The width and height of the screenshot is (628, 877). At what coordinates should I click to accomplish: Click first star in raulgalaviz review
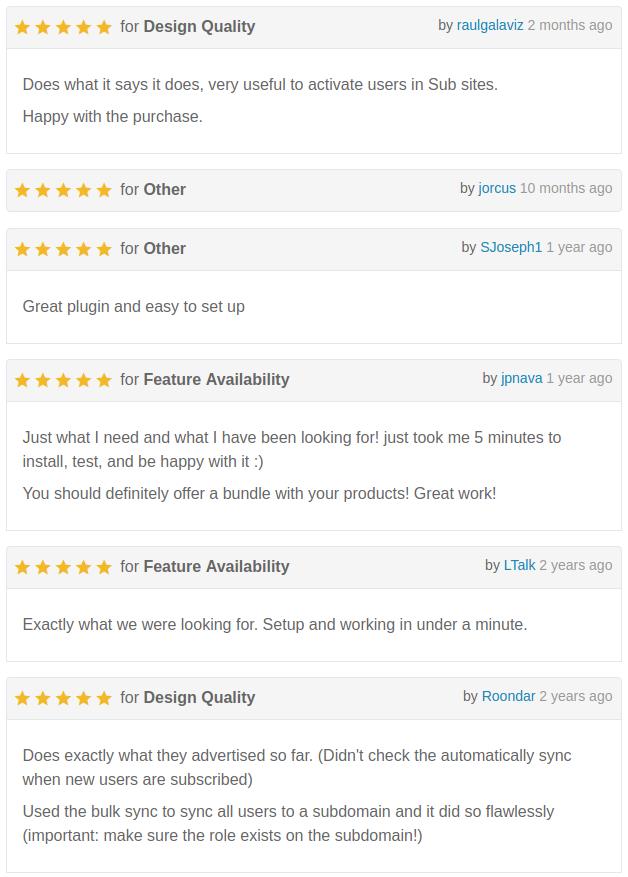(x=22, y=27)
